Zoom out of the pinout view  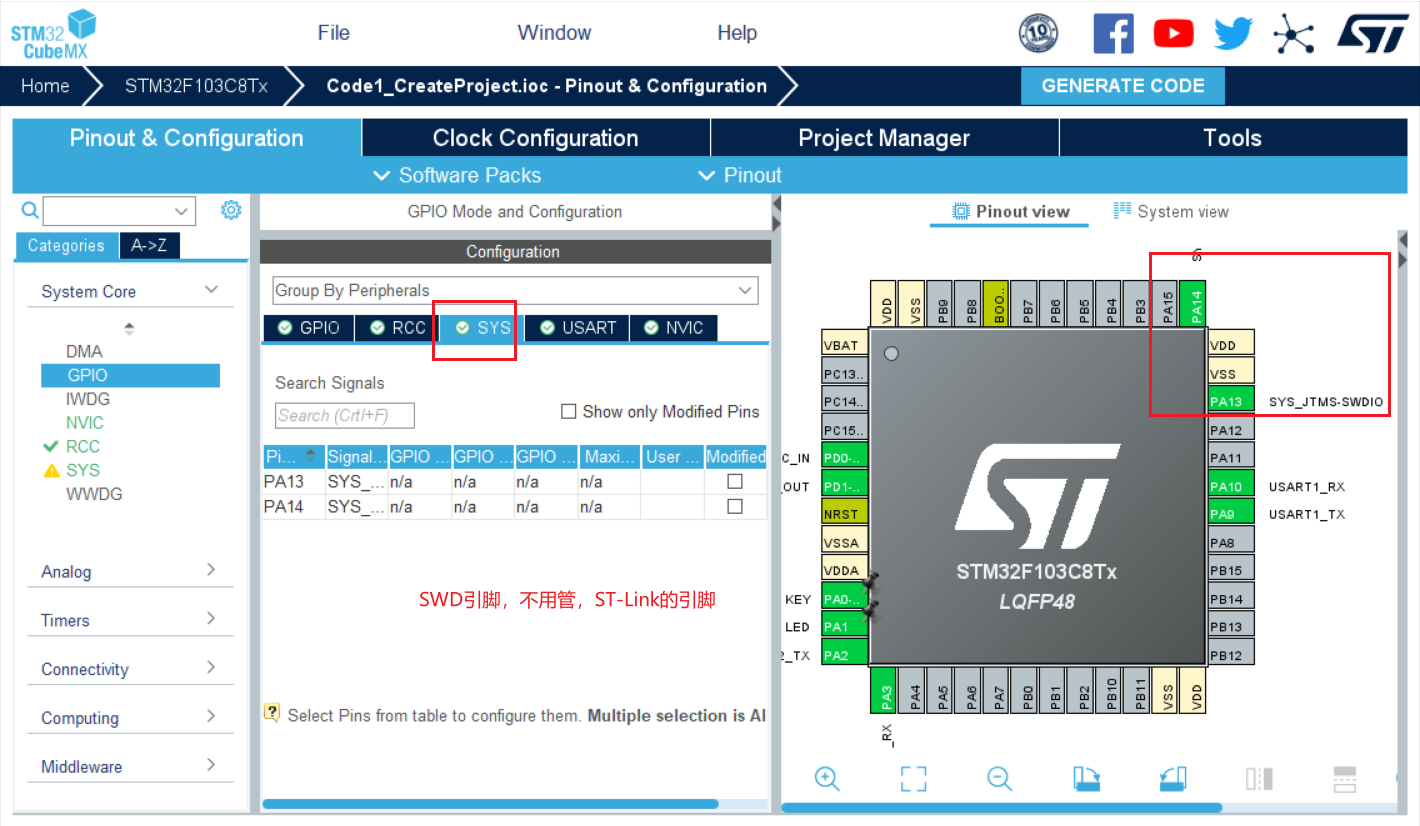tap(999, 778)
